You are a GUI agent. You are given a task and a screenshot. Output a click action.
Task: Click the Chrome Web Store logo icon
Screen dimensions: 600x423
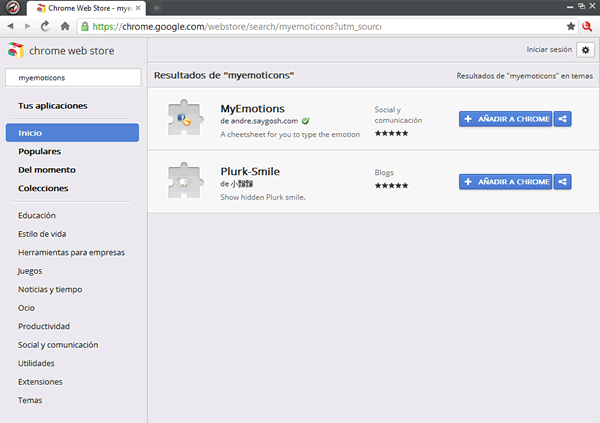click(16, 50)
